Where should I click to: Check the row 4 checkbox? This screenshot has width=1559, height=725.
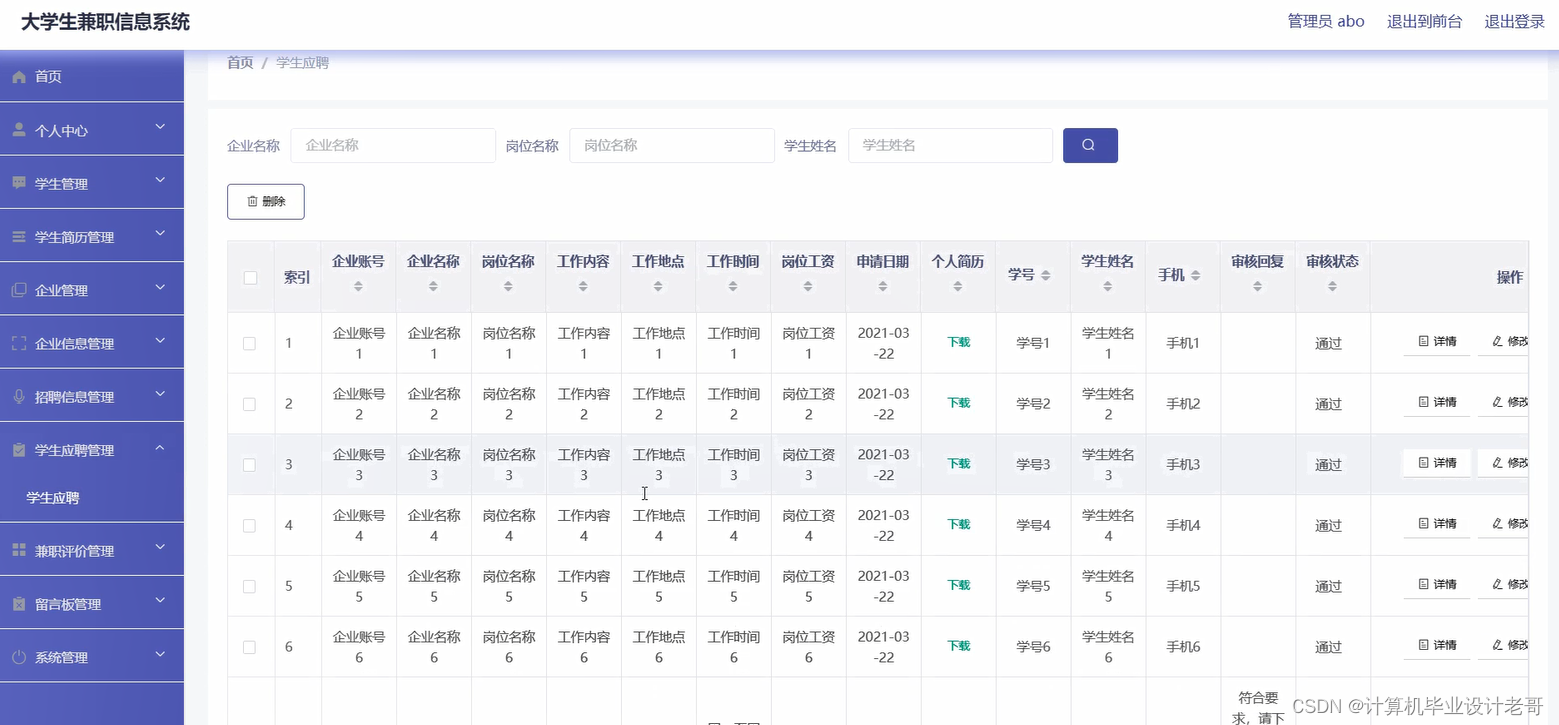pyautogui.click(x=249, y=526)
